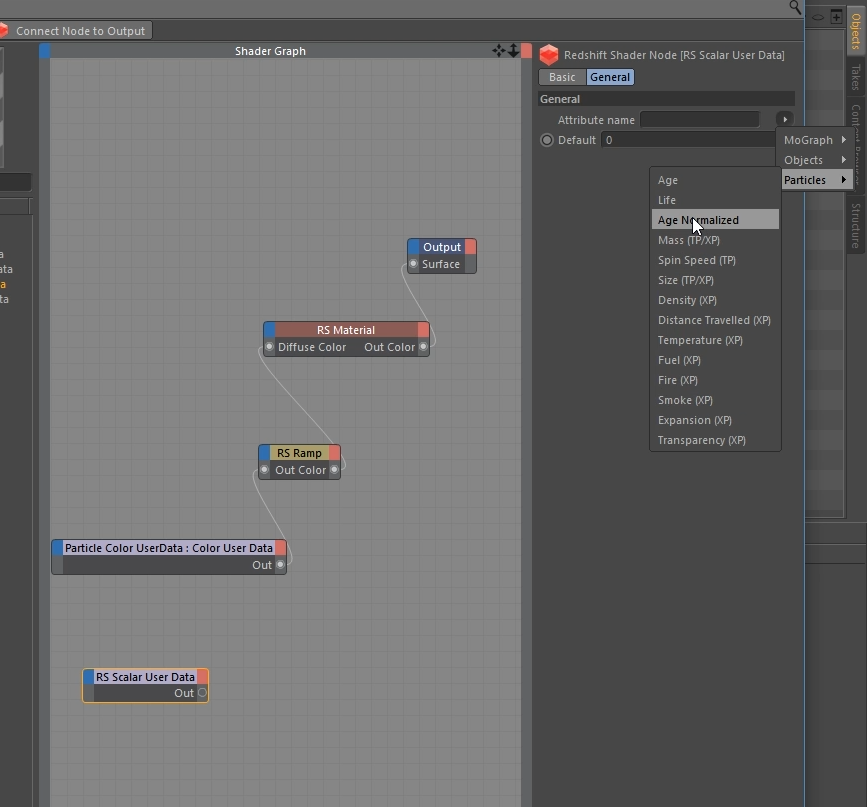Screen dimensions: 867x807
Task: Select Distance Travelled (XP) attribute
Action: point(715,320)
